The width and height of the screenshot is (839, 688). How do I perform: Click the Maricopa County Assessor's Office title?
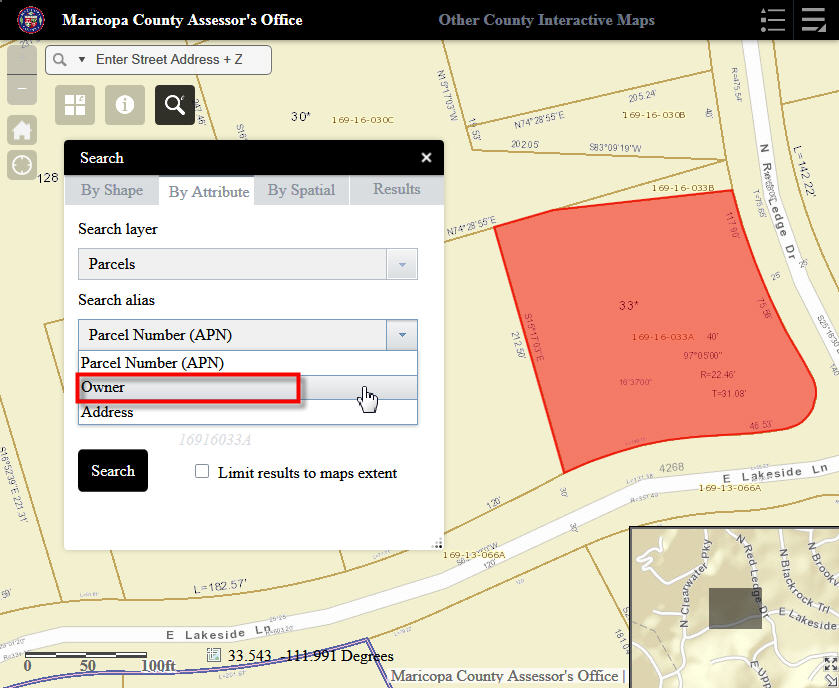182,20
